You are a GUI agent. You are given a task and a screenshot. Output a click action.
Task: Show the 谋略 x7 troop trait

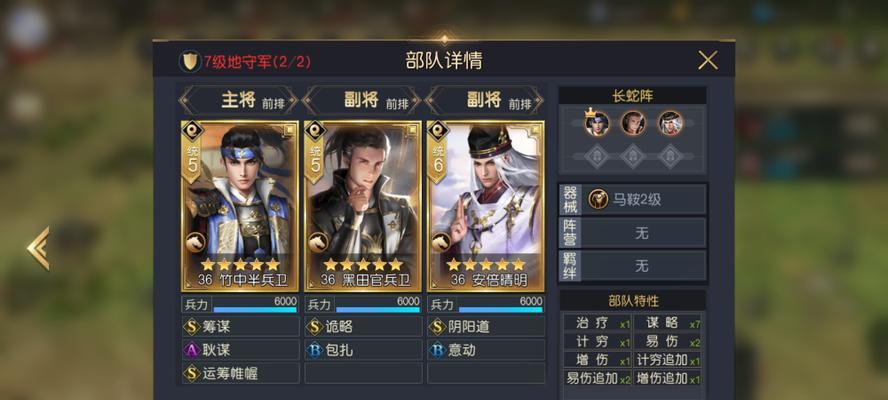[x=668, y=323]
